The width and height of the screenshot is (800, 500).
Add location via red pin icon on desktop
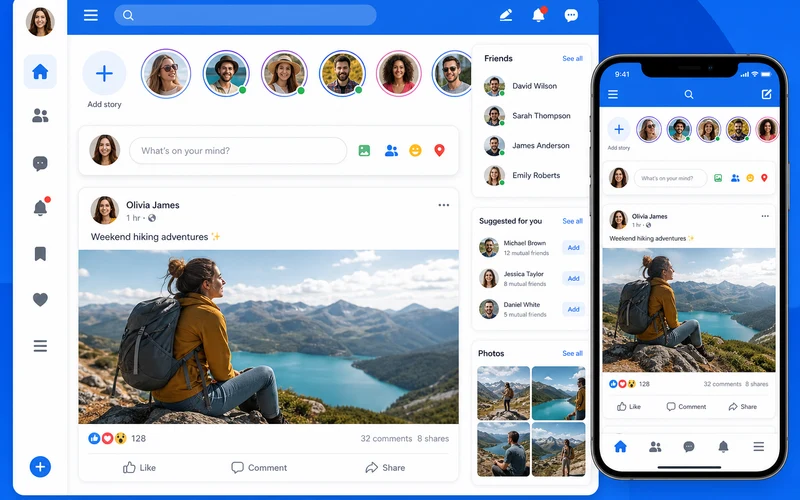[x=439, y=151]
